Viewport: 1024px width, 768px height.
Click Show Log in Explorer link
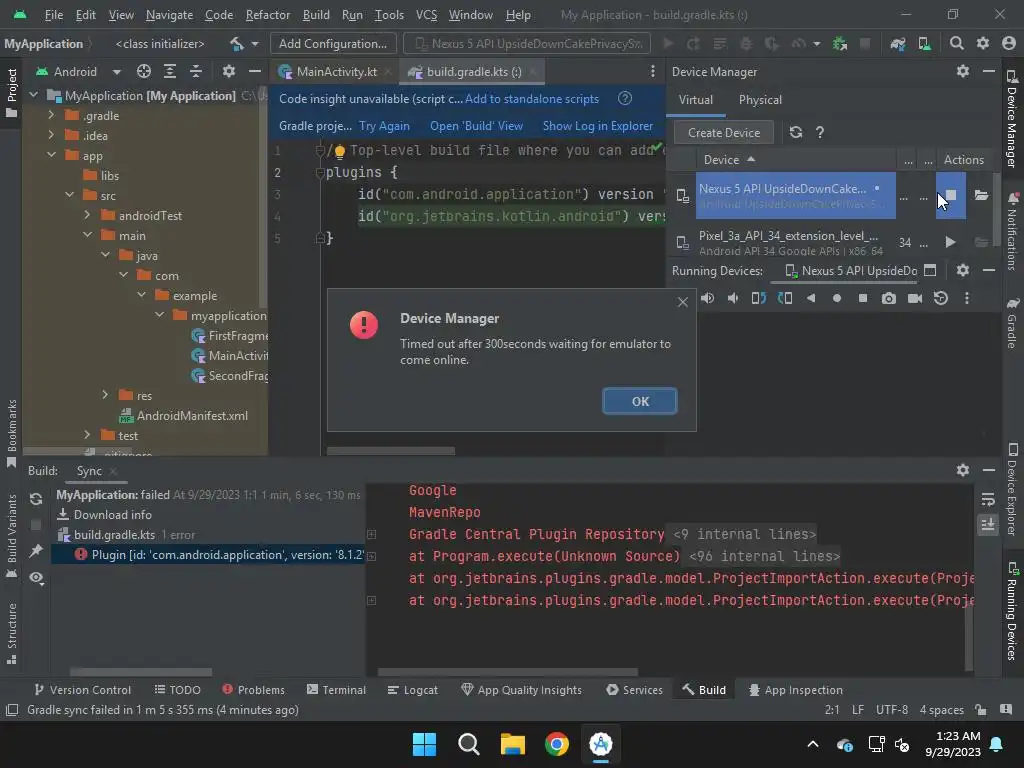point(598,126)
